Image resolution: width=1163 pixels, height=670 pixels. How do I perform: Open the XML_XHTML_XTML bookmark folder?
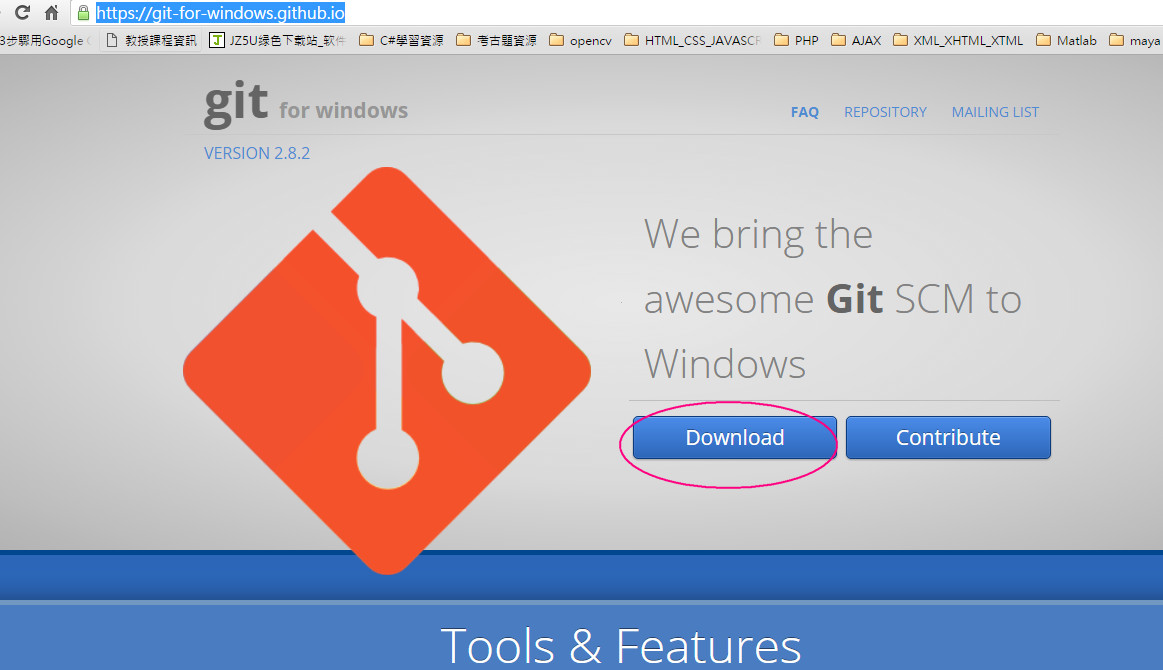958,40
